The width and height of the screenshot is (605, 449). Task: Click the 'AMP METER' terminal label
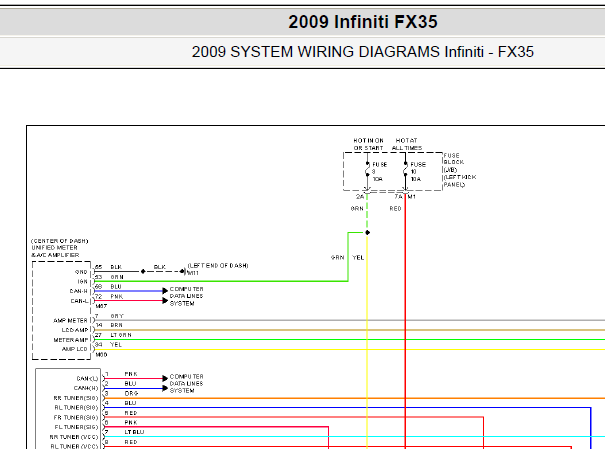[x=70, y=321]
